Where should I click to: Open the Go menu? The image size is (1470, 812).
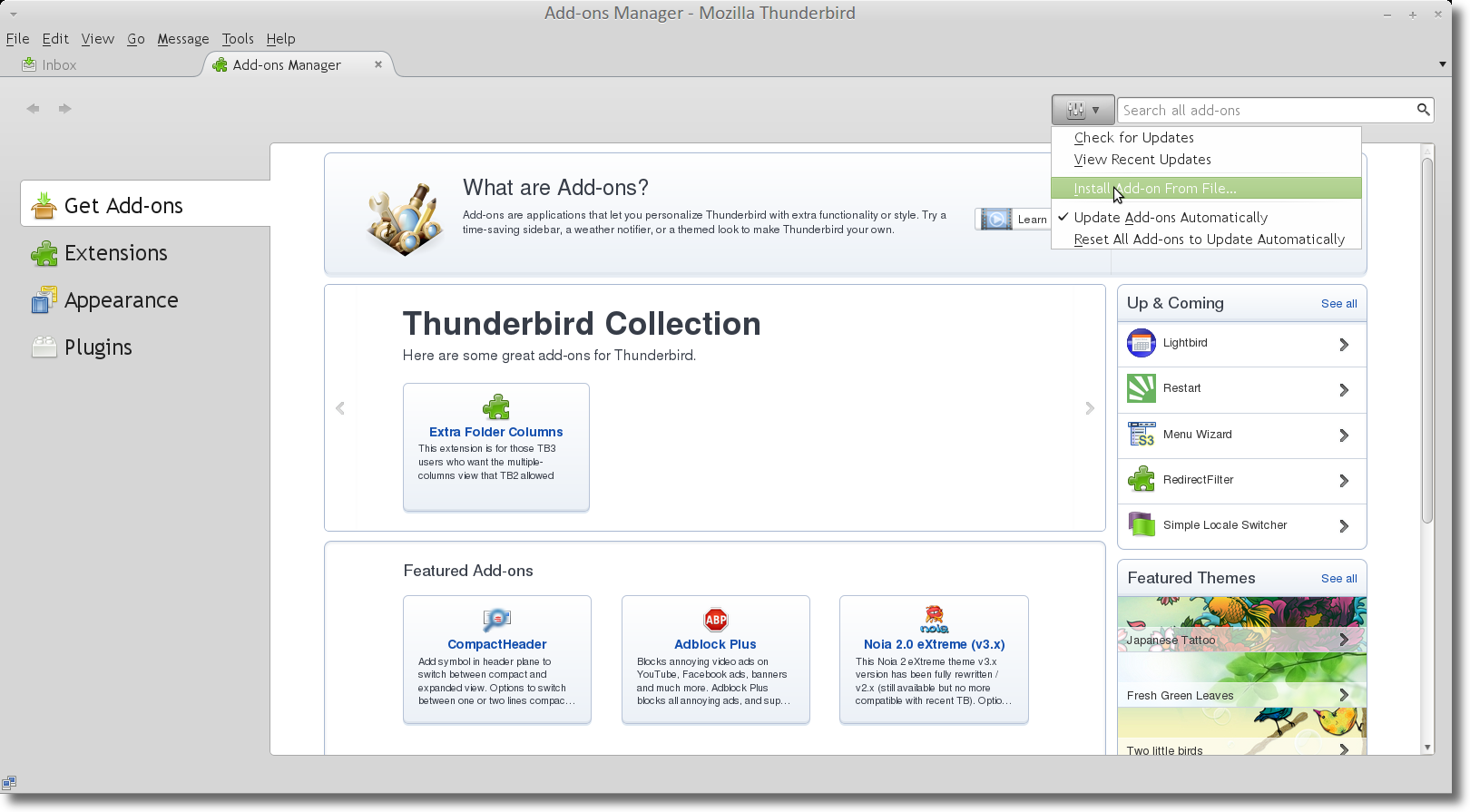click(x=136, y=39)
